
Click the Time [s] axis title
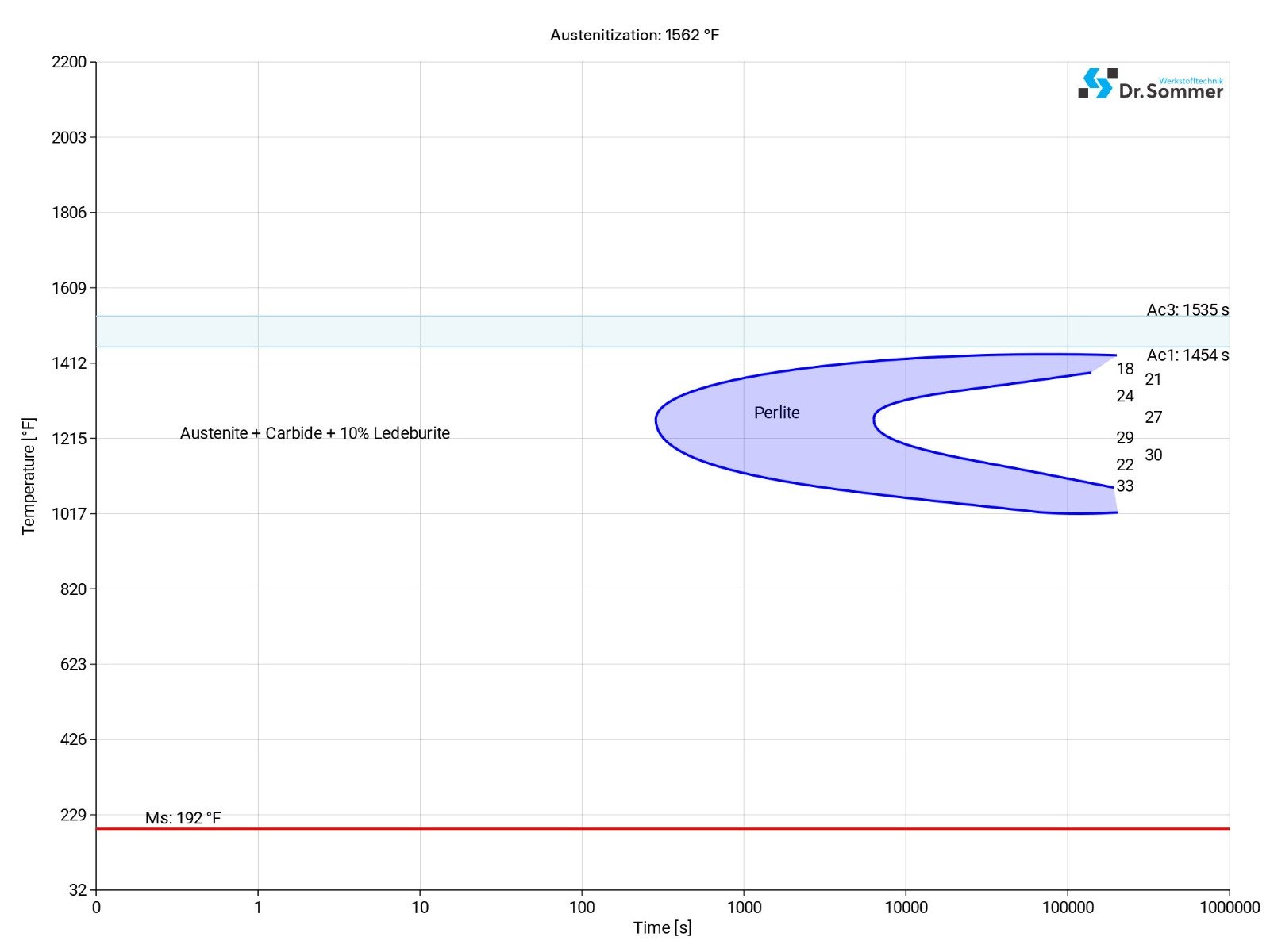point(662,927)
